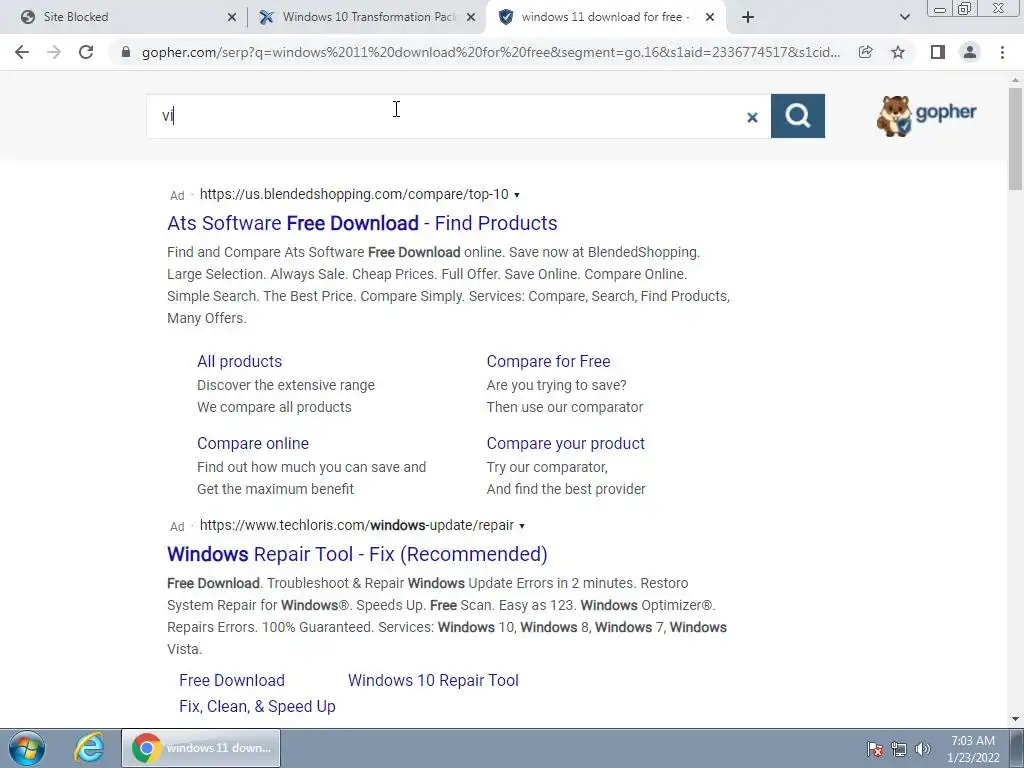Viewport: 1024px width, 768px height.
Task: Launch Internet Explorer from taskbar
Action: pyautogui.click(x=89, y=748)
